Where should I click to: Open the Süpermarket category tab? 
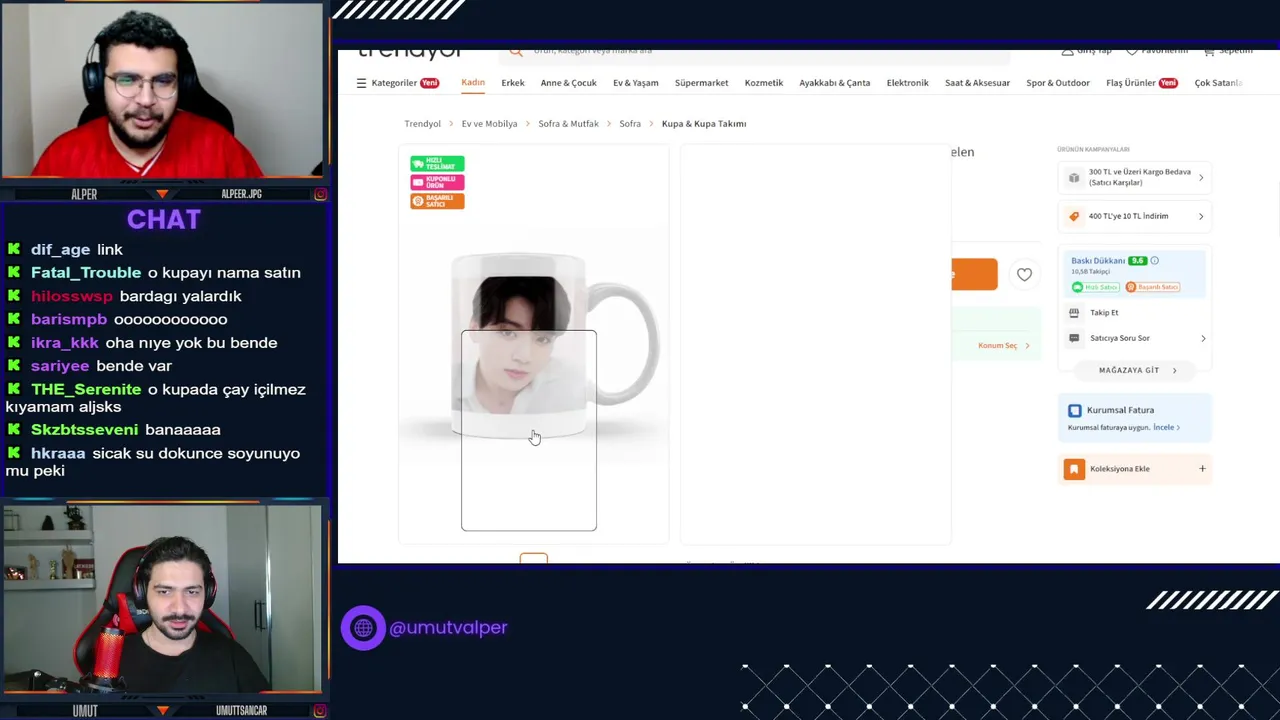(x=702, y=83)
